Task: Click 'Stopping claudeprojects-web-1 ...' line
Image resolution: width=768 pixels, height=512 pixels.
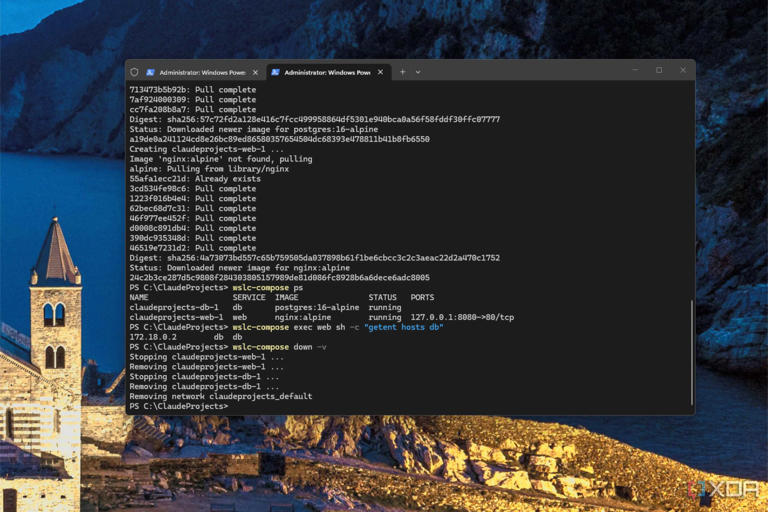Action: click(x=206, y=357)
